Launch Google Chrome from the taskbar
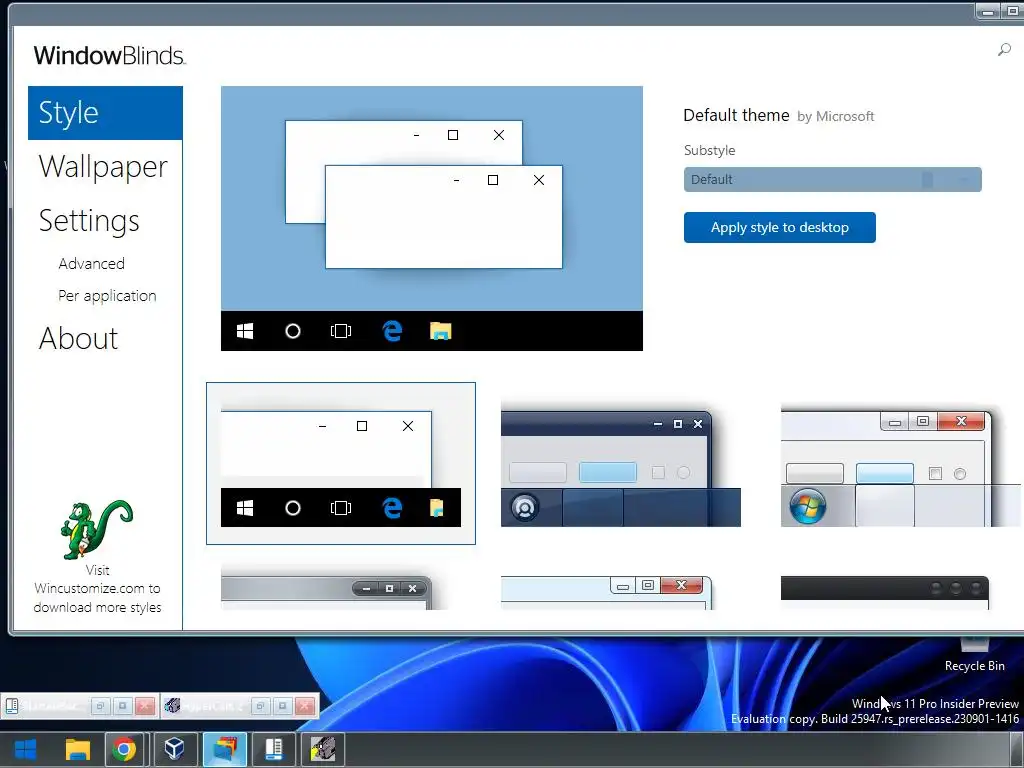 [124, 749]
